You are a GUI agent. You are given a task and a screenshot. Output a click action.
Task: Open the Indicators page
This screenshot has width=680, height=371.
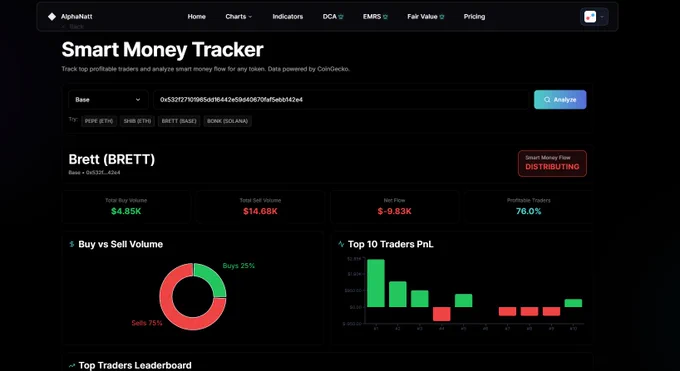(288, 16)
